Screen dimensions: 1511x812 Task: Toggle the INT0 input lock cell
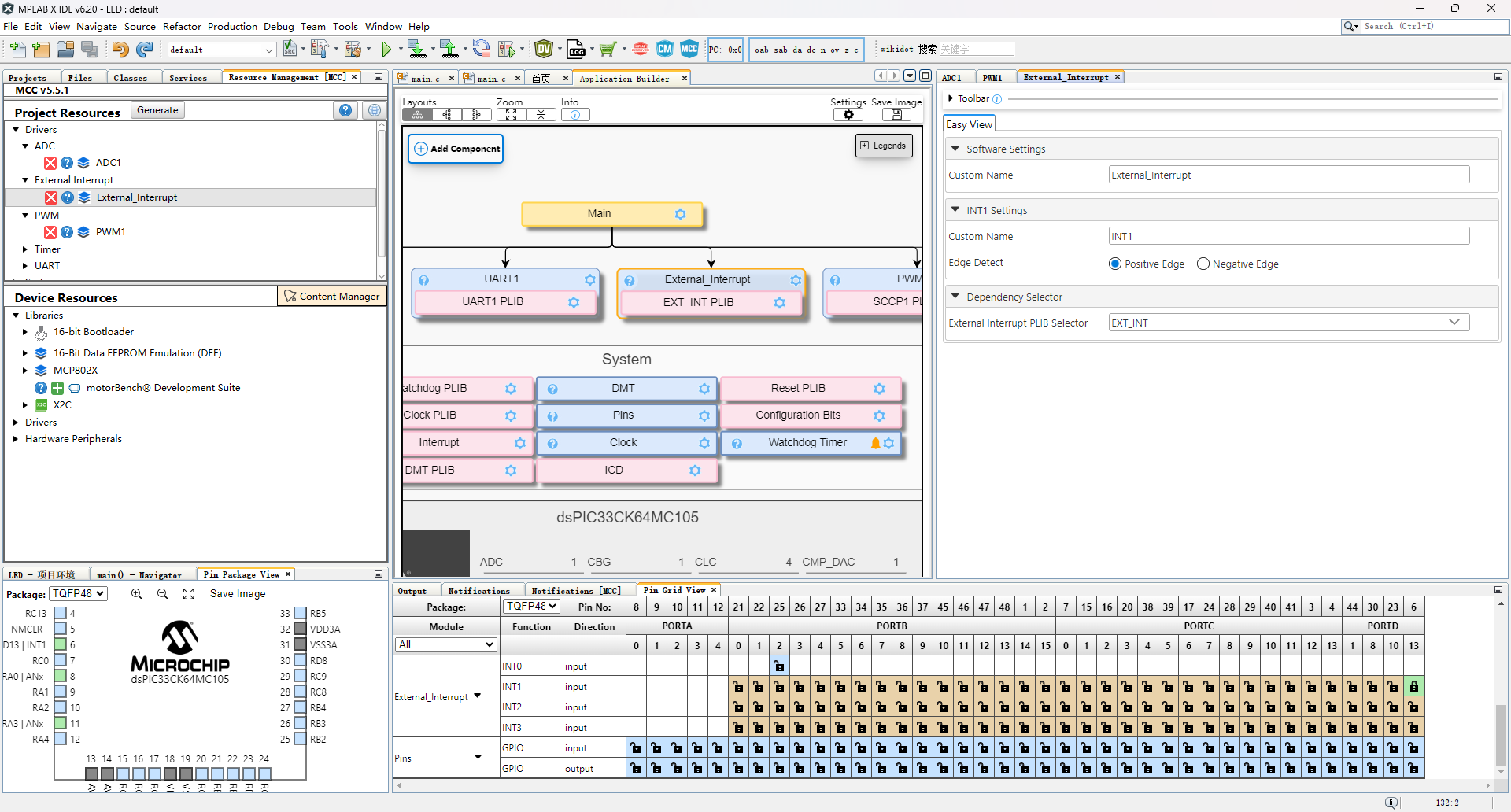coord(779,666)
